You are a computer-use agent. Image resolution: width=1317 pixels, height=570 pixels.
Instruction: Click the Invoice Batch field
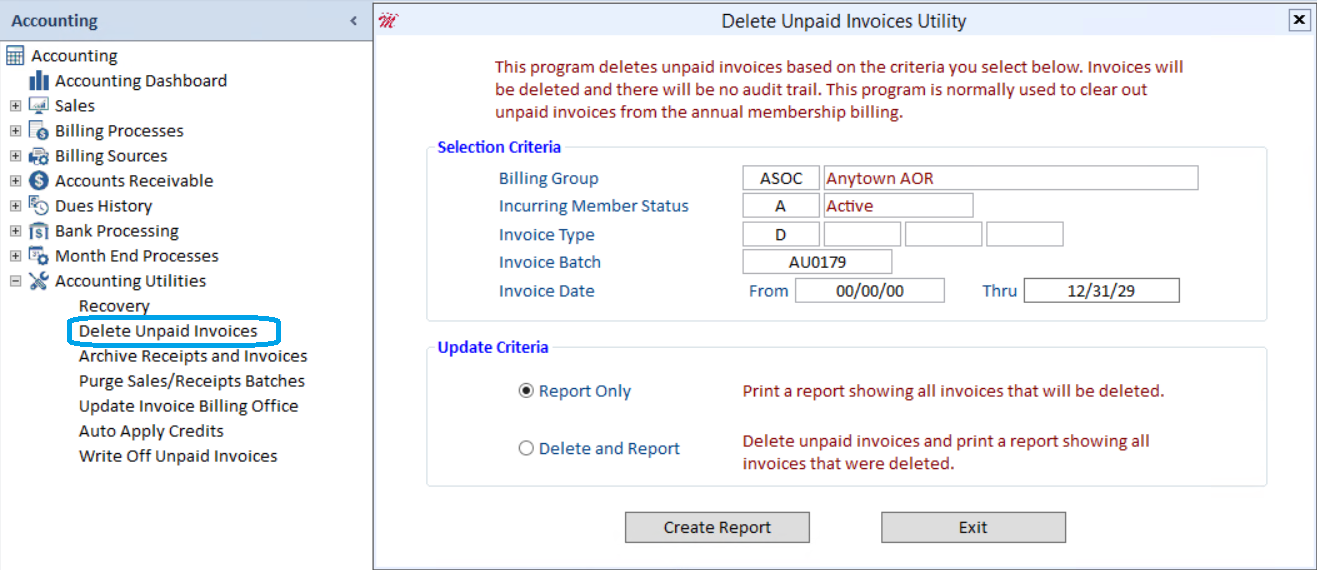coord(817,262)
